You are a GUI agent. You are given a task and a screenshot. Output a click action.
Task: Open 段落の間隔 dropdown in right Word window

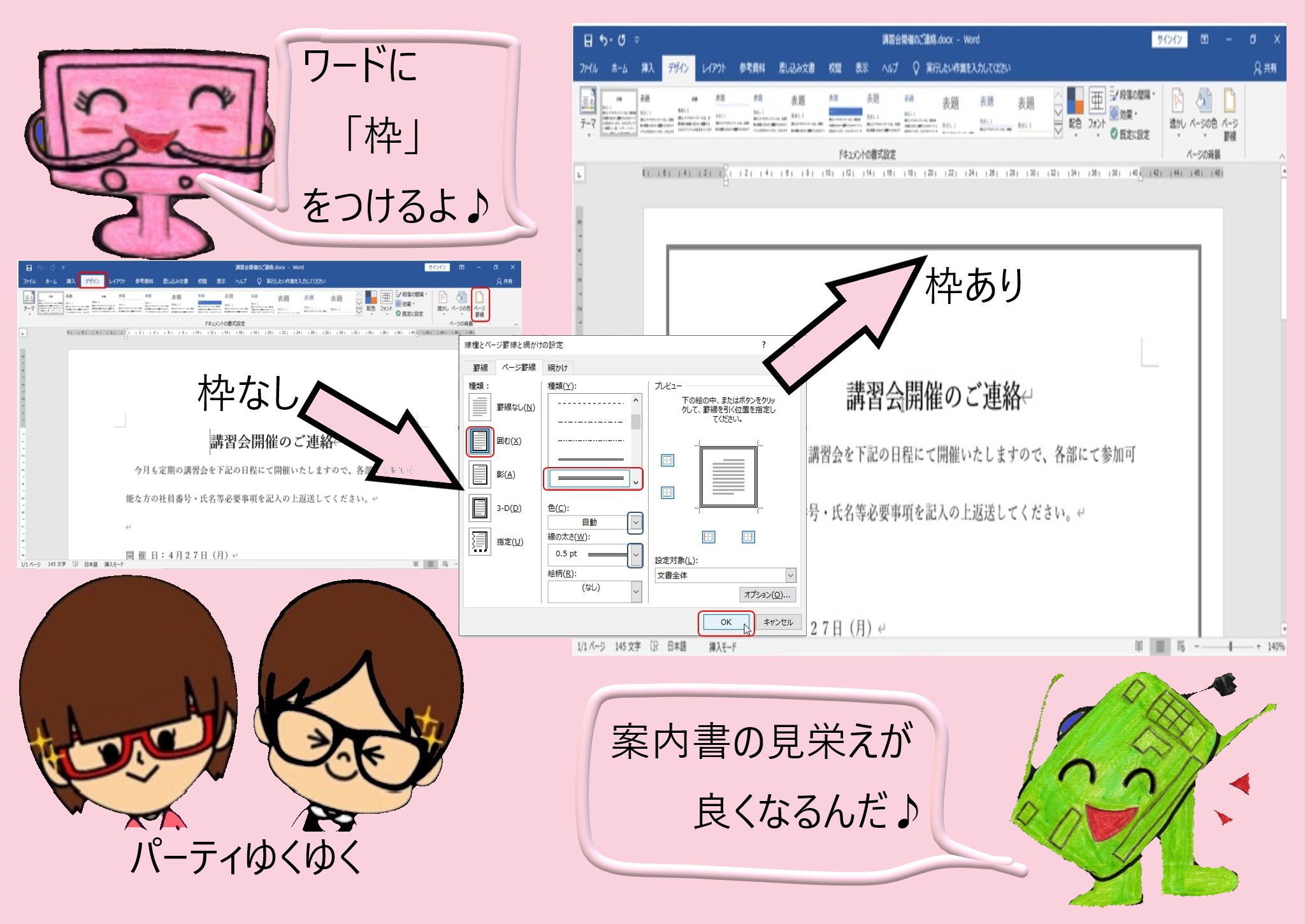coord(1133,95)
